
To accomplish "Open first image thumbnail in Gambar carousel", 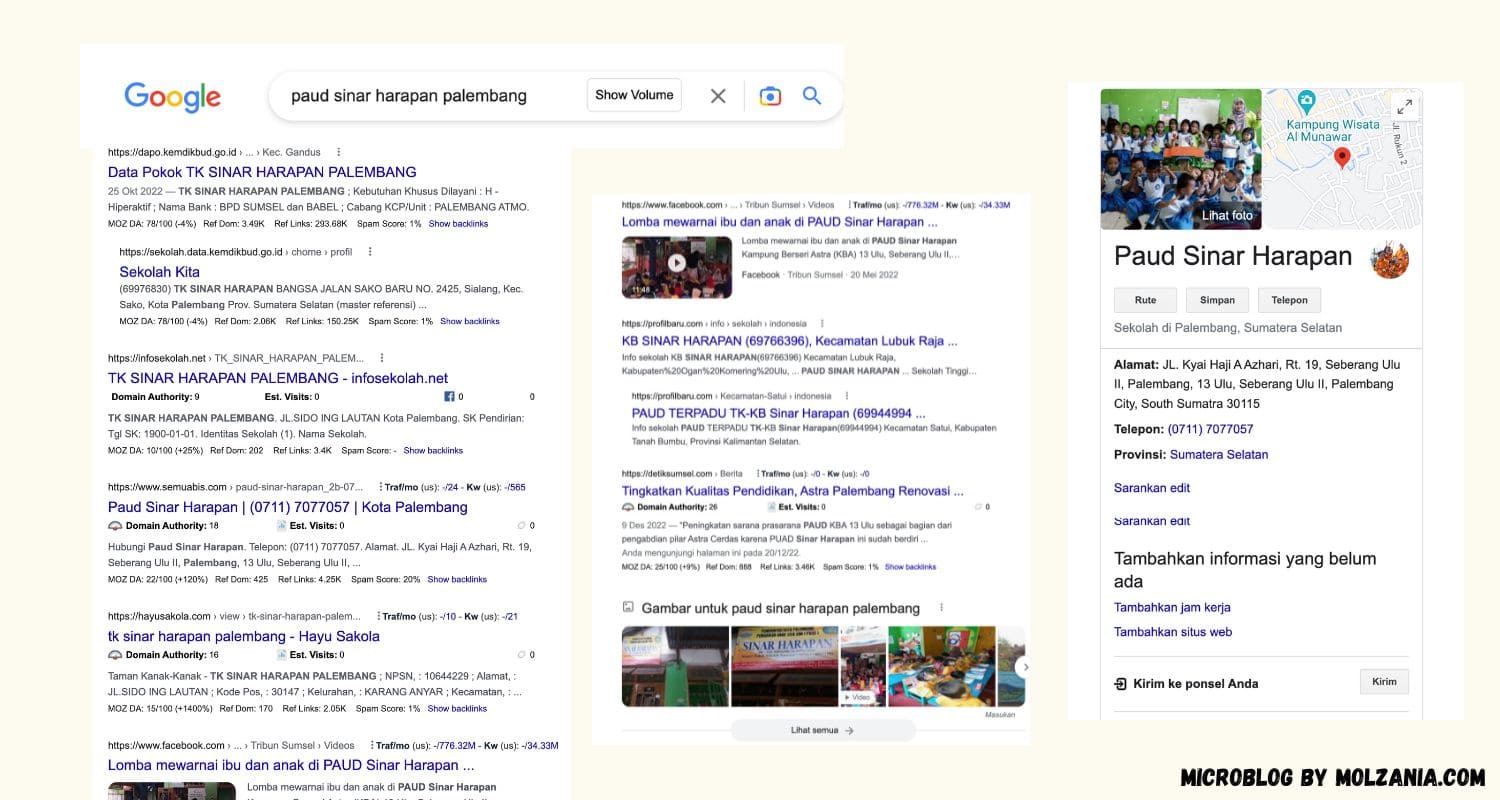I will pos(674,666).
